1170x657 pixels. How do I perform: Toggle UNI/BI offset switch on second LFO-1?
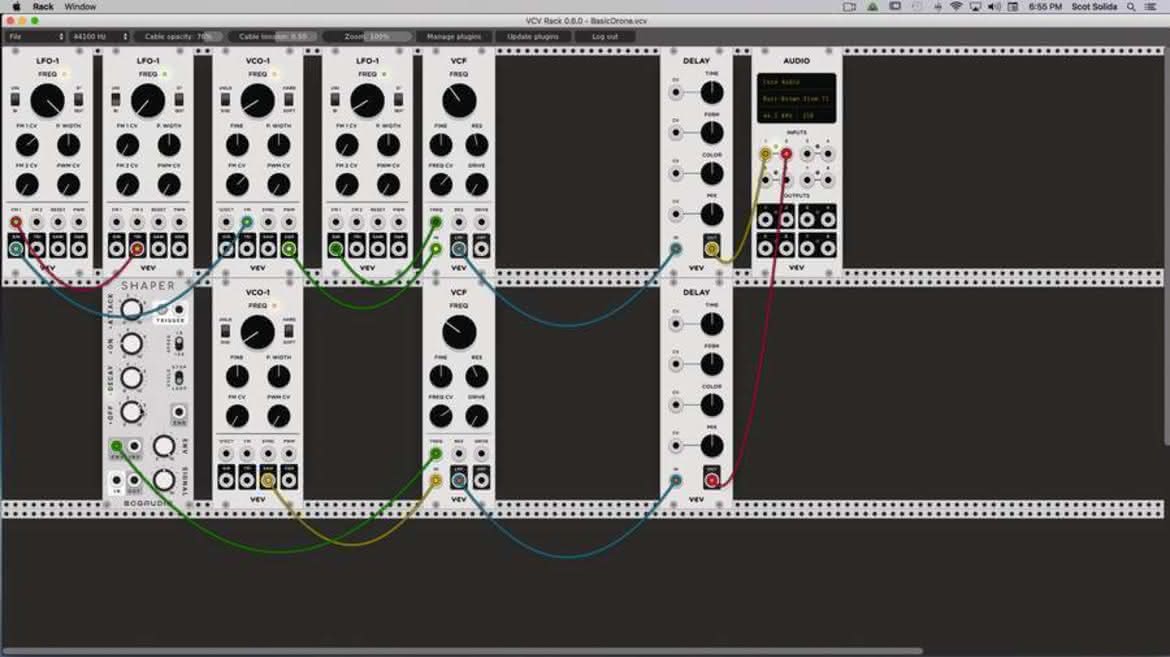pyautogui.click(x=115, y=99)
